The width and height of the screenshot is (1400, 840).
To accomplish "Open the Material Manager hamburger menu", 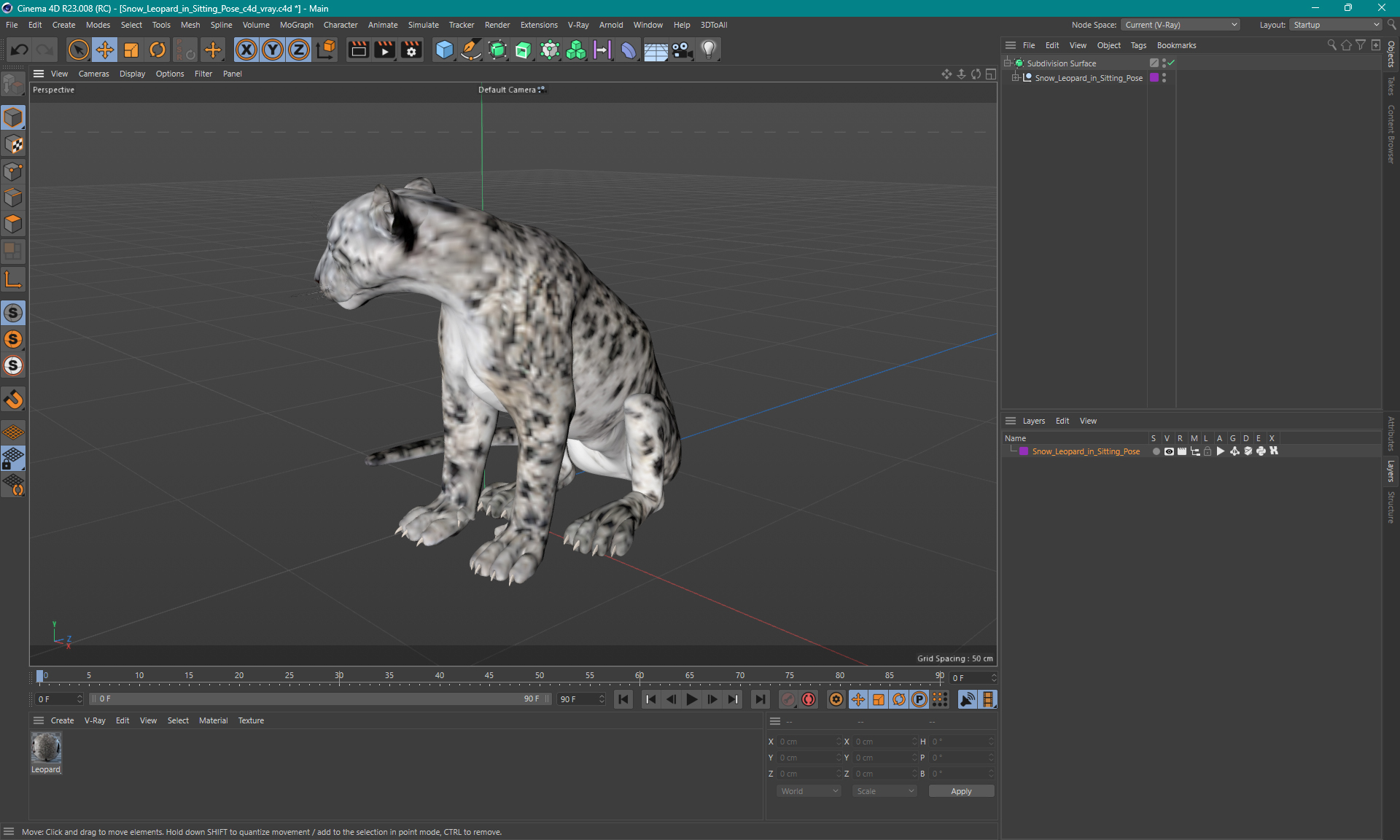I will [39, 720].
